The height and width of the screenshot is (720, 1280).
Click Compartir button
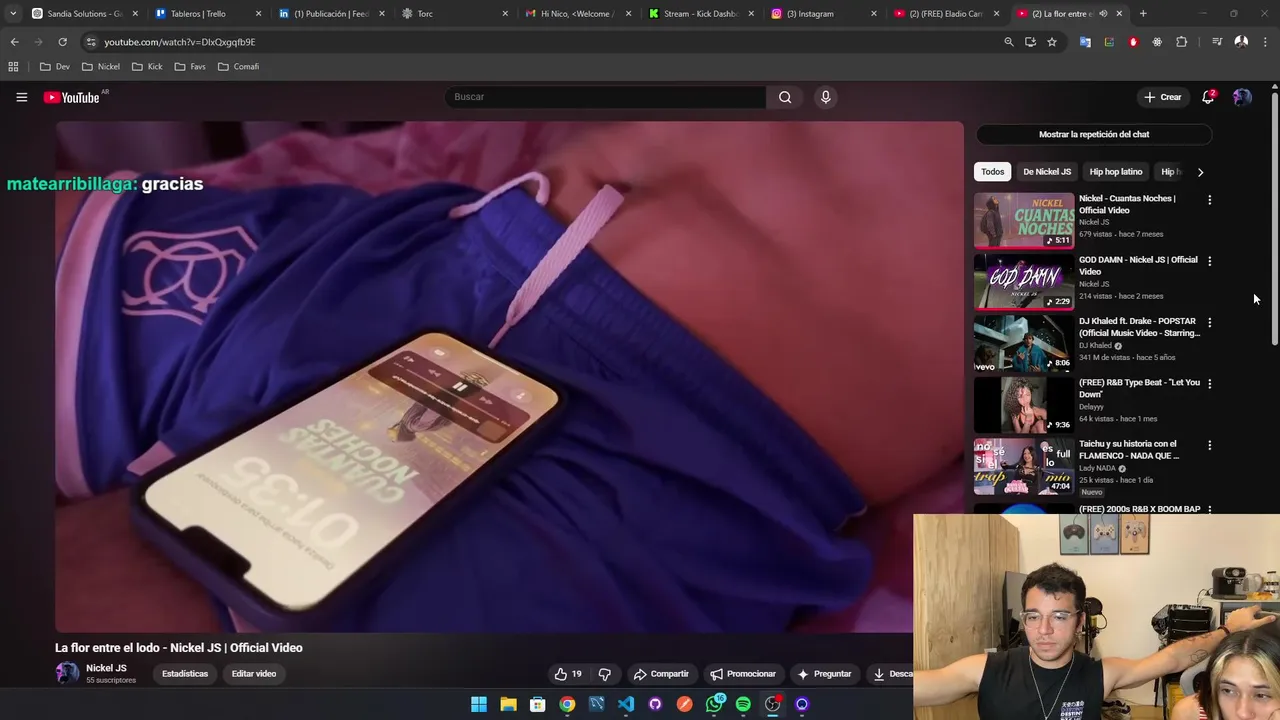(x=661, y=674)
